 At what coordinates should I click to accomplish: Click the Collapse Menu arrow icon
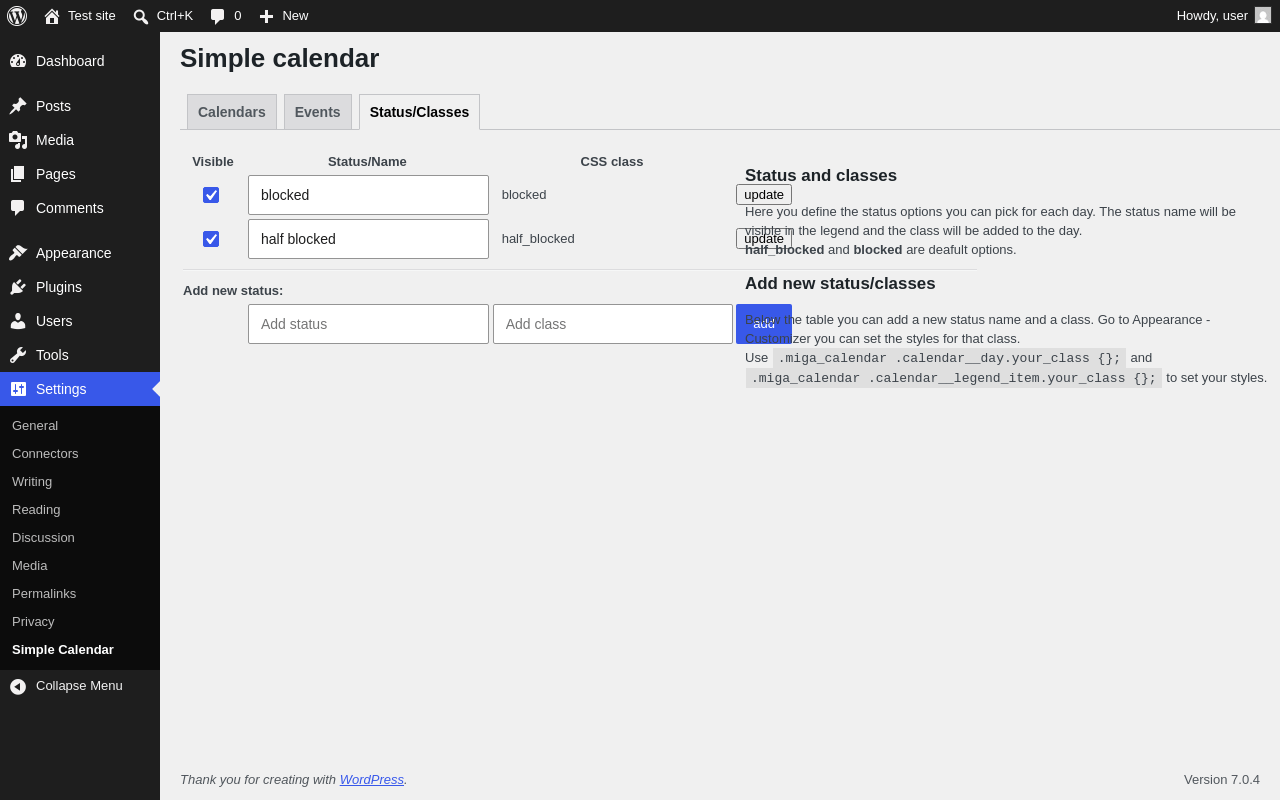(x=18, y=686)
